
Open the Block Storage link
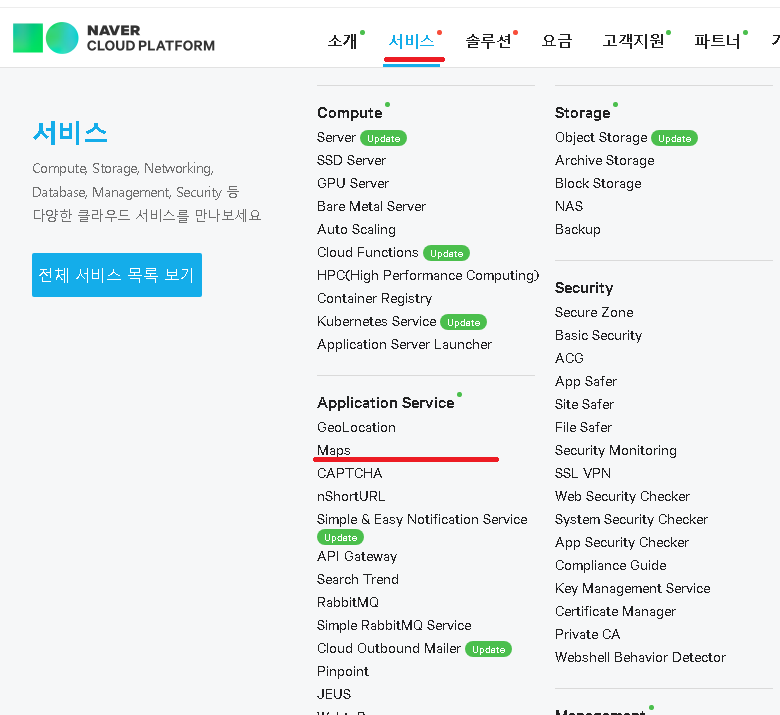tap(598, 183)
